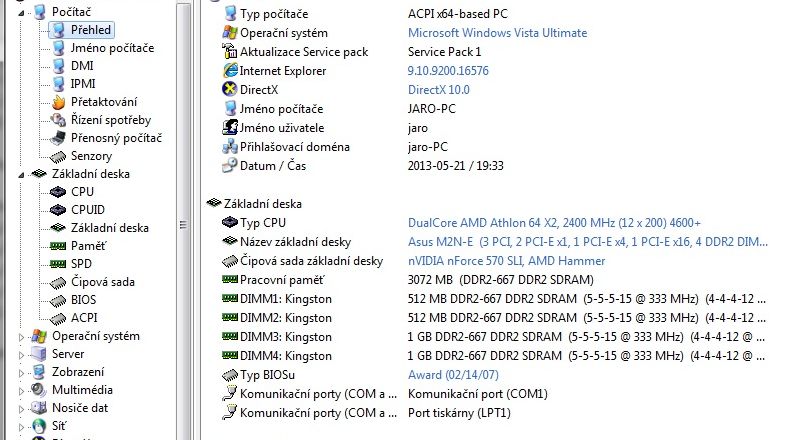This screenshot has width=798, height=440.
Task: Expand the Operační systém node
Action: [x=21, y=337]
